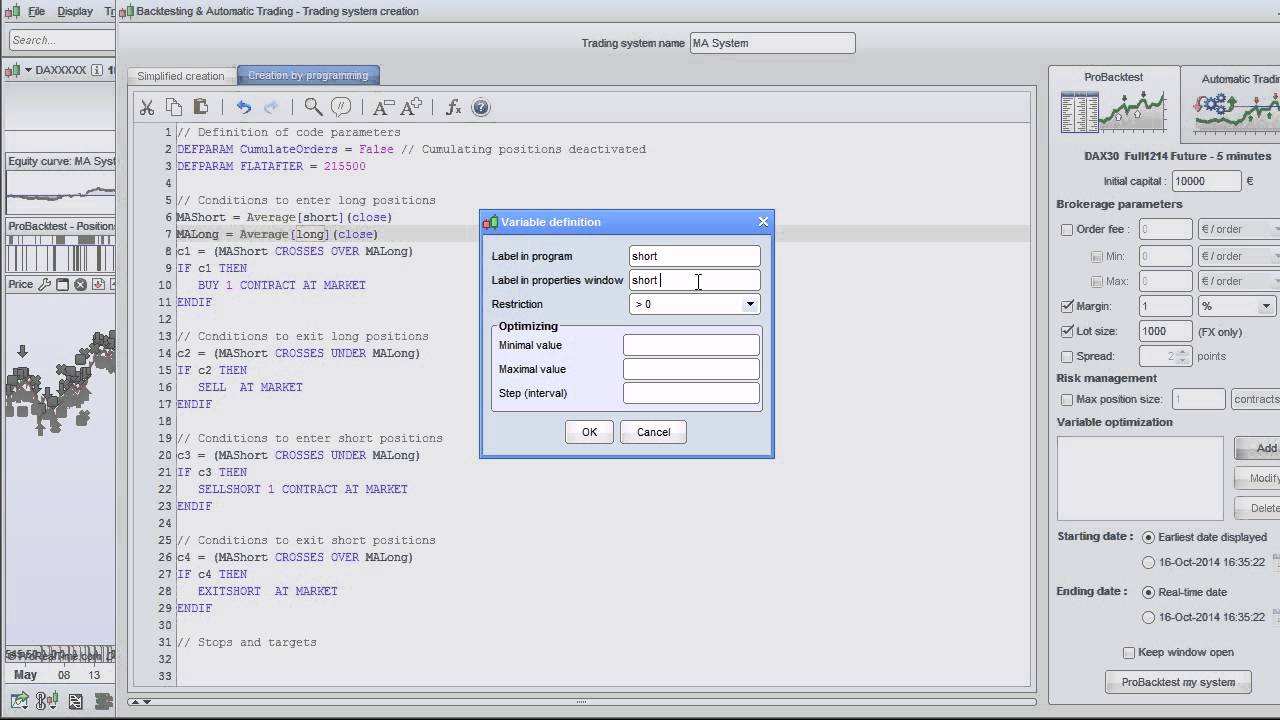The width and height of the screenshot is (1280, 720).
Task: Uncheck the Margin checkbox
Action: pos(1067,306)
